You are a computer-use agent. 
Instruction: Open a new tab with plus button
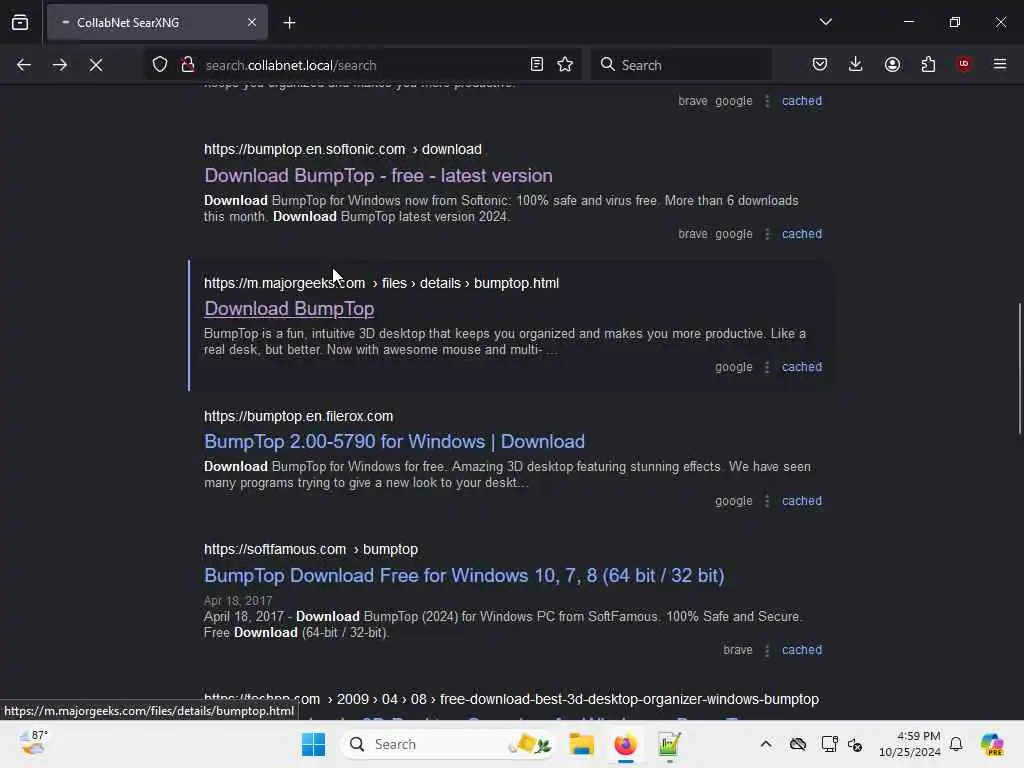pos(289,23)
